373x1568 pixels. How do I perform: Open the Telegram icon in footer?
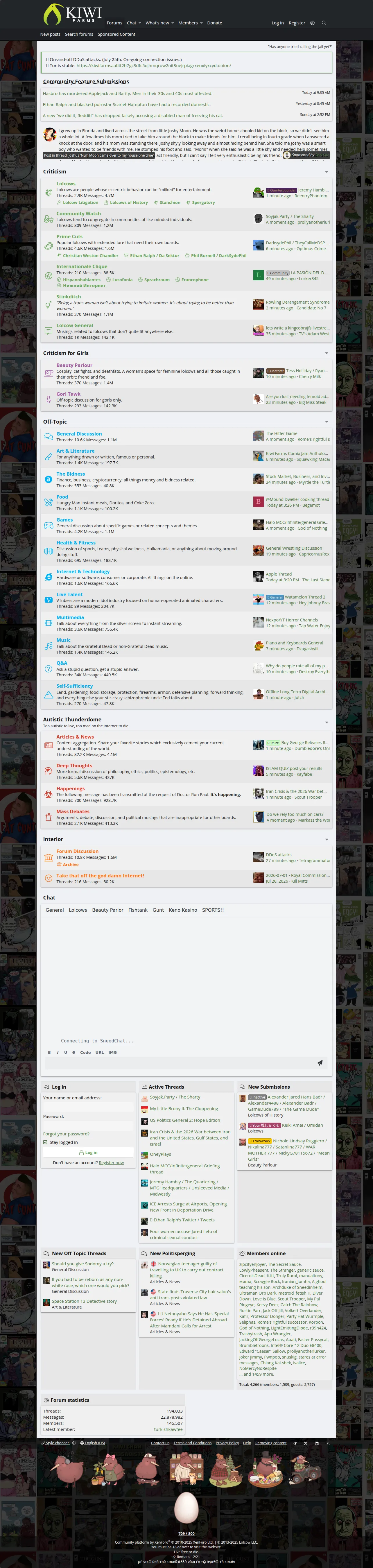point(295,1443)
